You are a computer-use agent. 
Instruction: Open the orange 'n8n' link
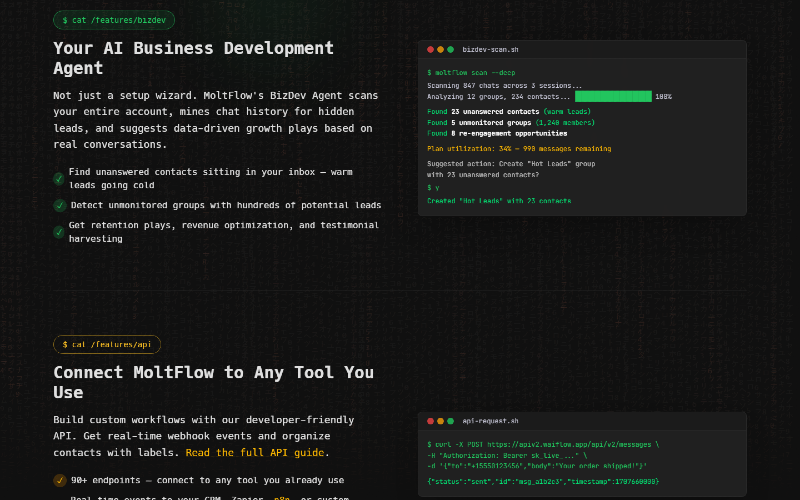(283, 498)
